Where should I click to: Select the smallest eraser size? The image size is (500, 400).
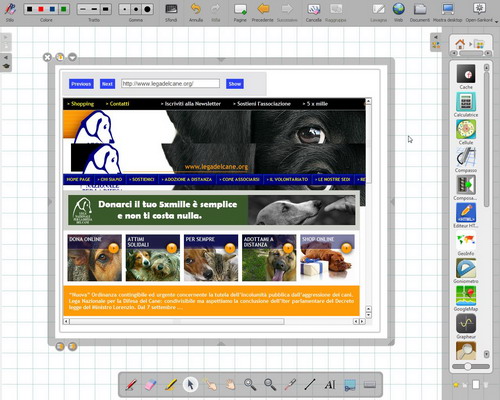(x=125, y=9)
